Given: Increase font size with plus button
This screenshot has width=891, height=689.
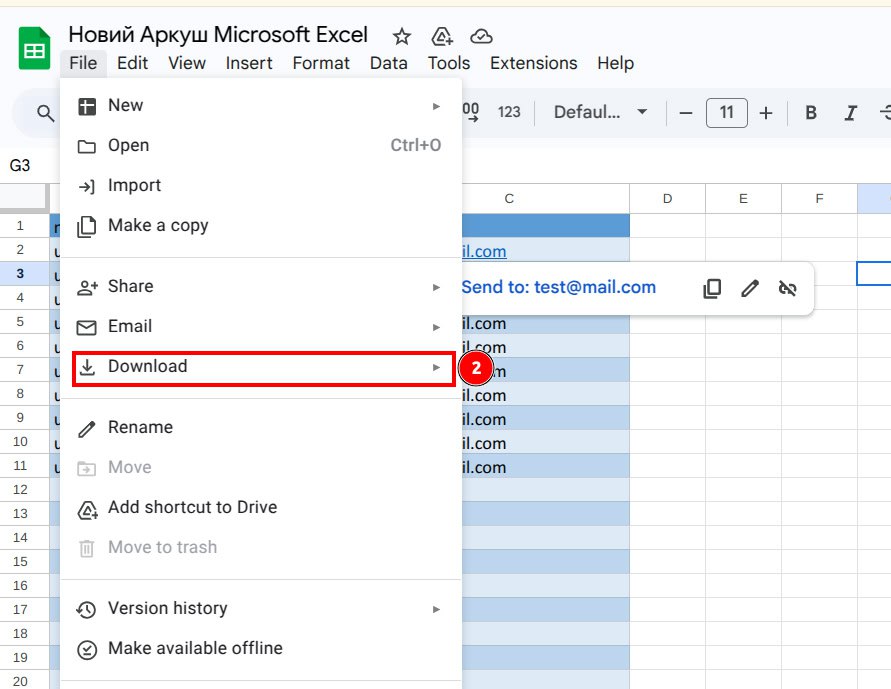Looking at the screenshot, I should click(x=765, y=113).
